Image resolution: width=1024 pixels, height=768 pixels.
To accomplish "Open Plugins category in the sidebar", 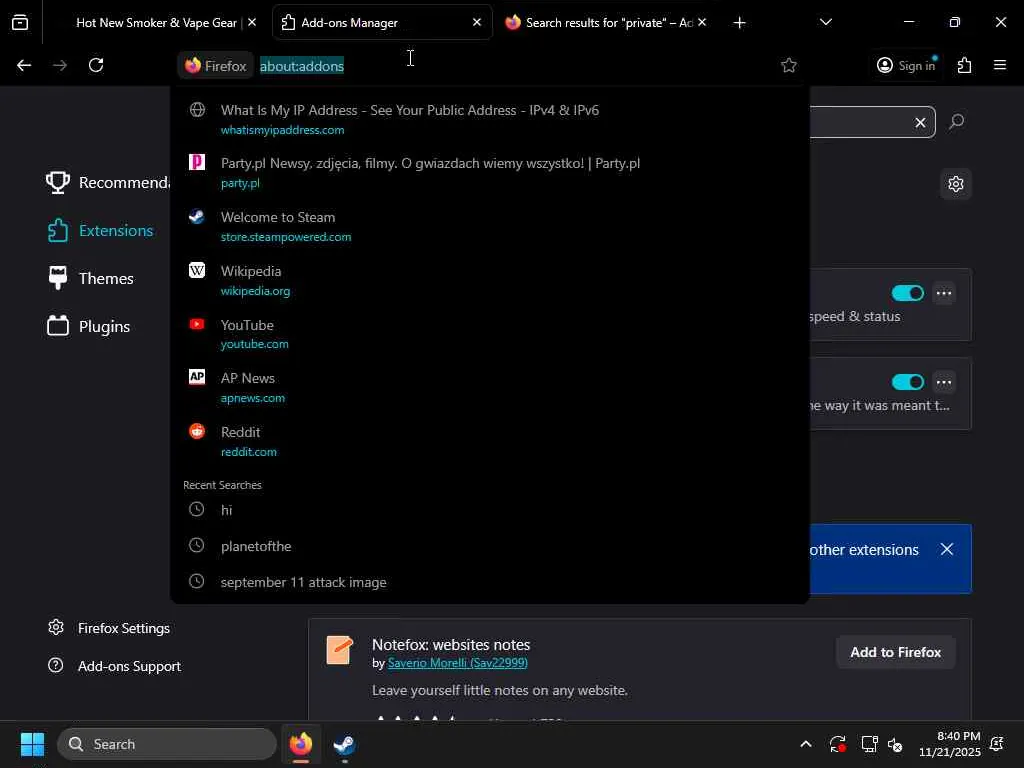I will 88,327.
